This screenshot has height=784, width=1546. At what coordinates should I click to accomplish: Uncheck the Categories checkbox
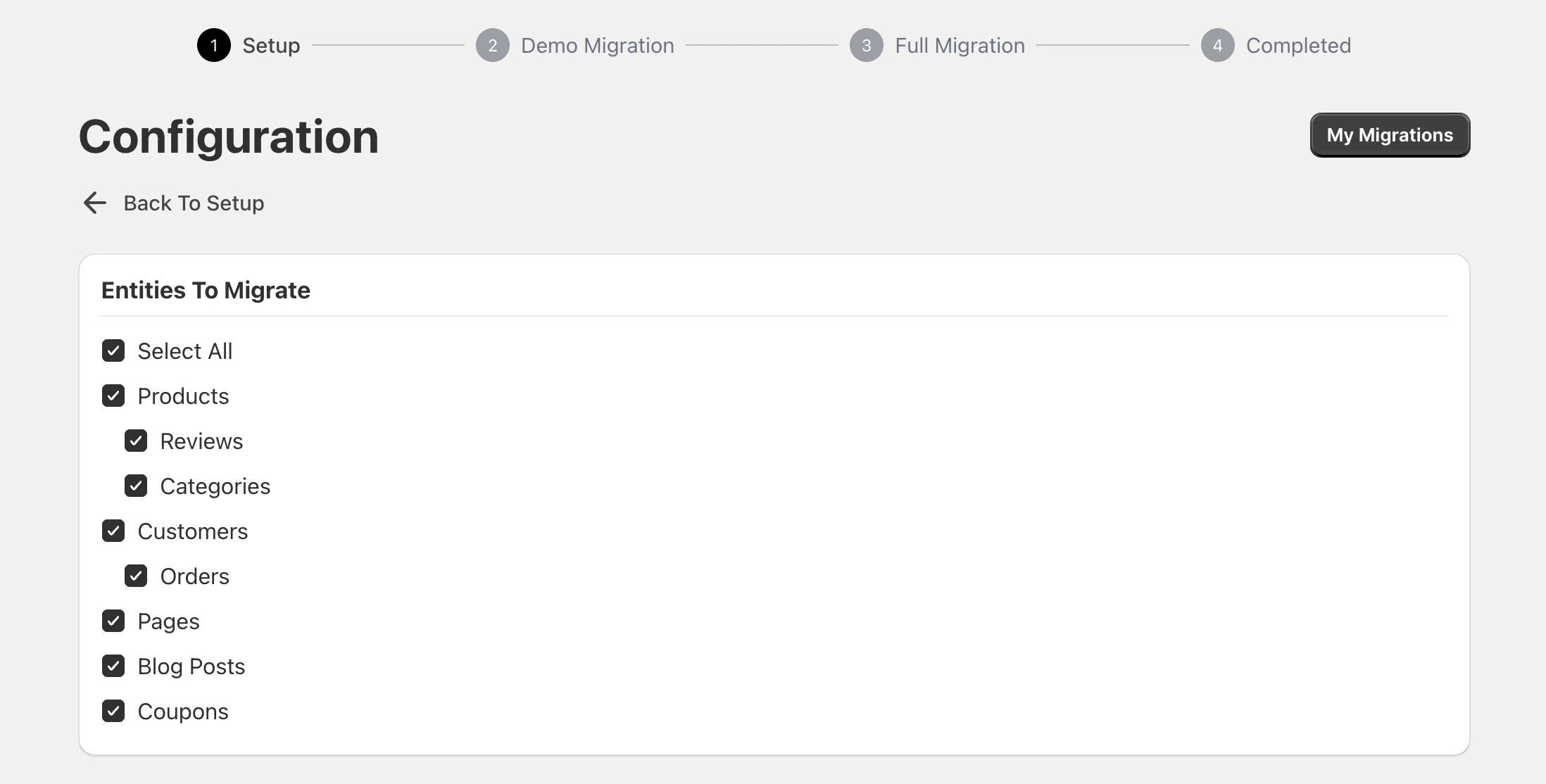coord(136,486)
